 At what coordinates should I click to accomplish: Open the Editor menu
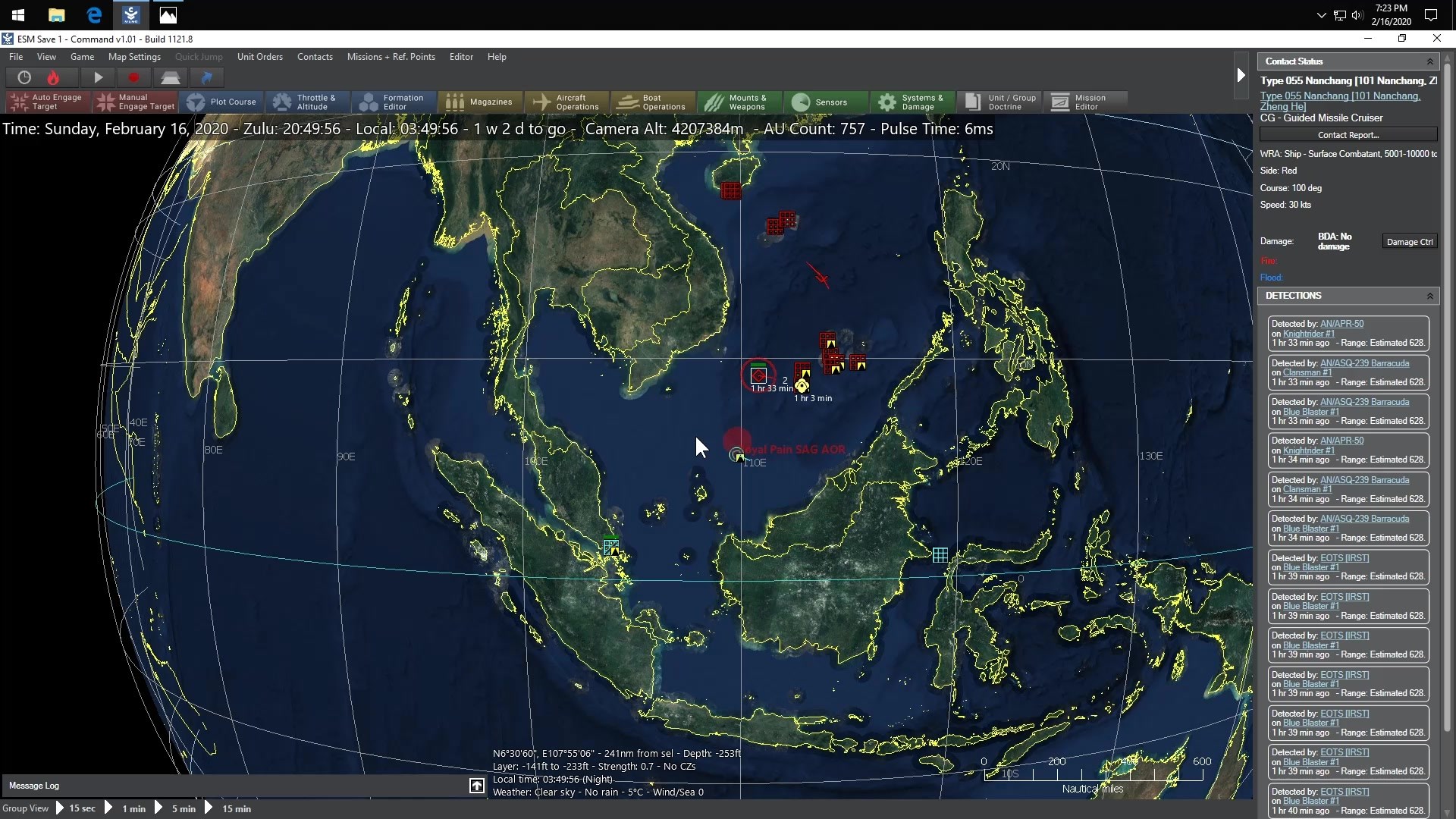[x=461, y=57]
